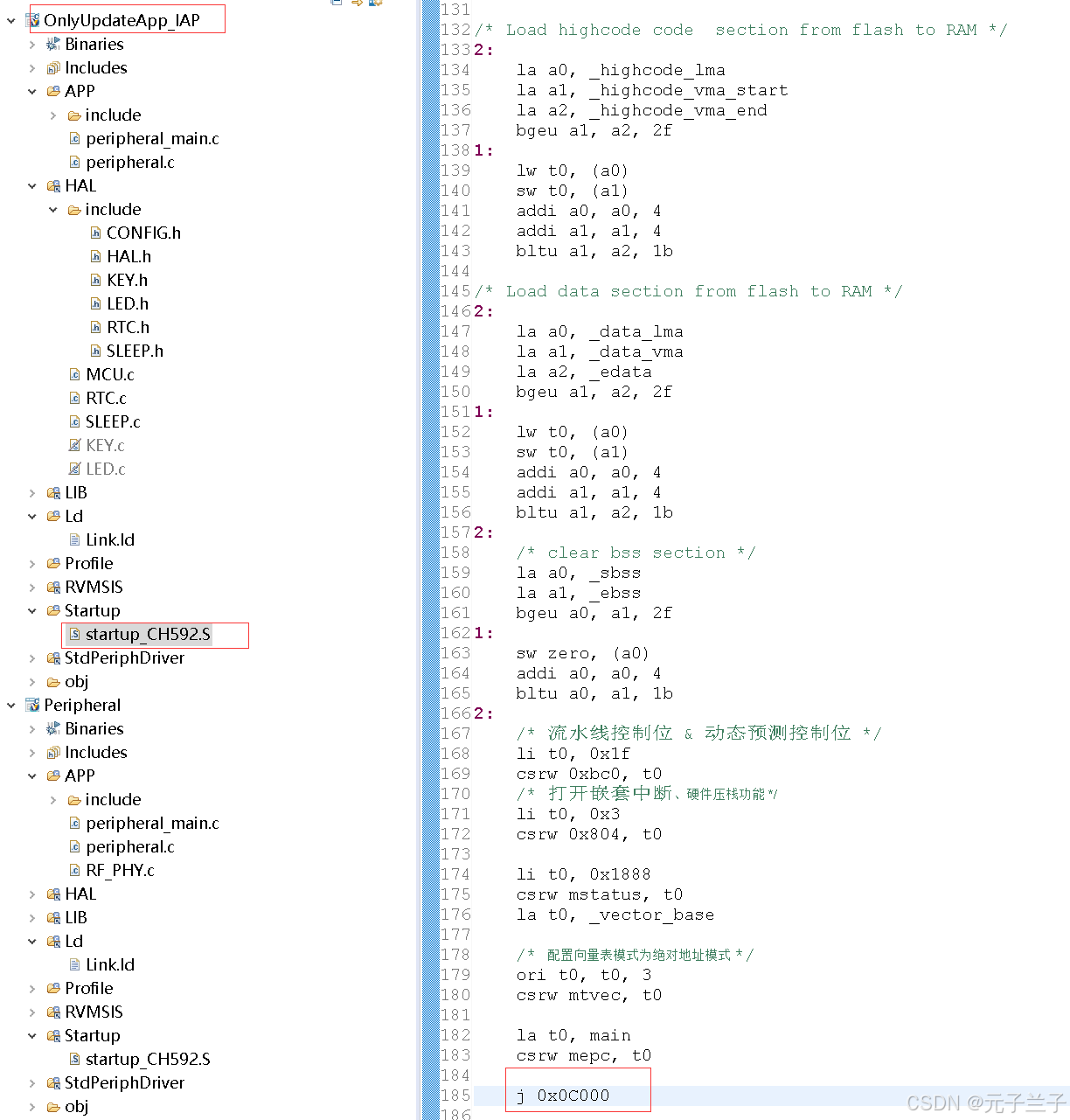This screenshot has height=1120, width=1070.
Task: Click startup_CH592.S icon in OnlyUpdateApp_IAP
Action: pos(75,634)
